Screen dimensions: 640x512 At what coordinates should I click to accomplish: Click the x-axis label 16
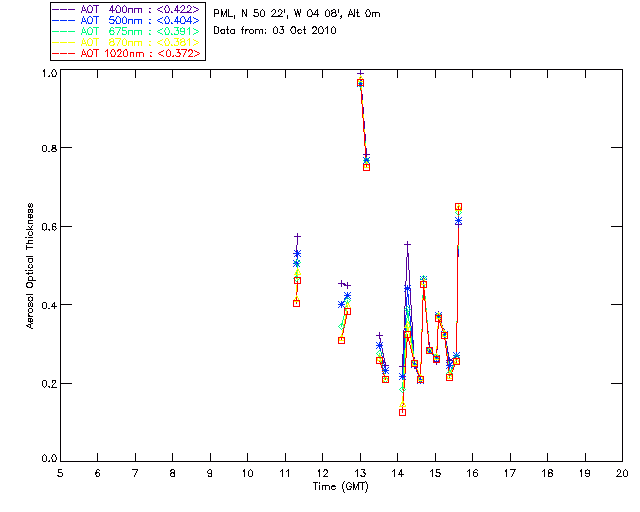[473, 473]
